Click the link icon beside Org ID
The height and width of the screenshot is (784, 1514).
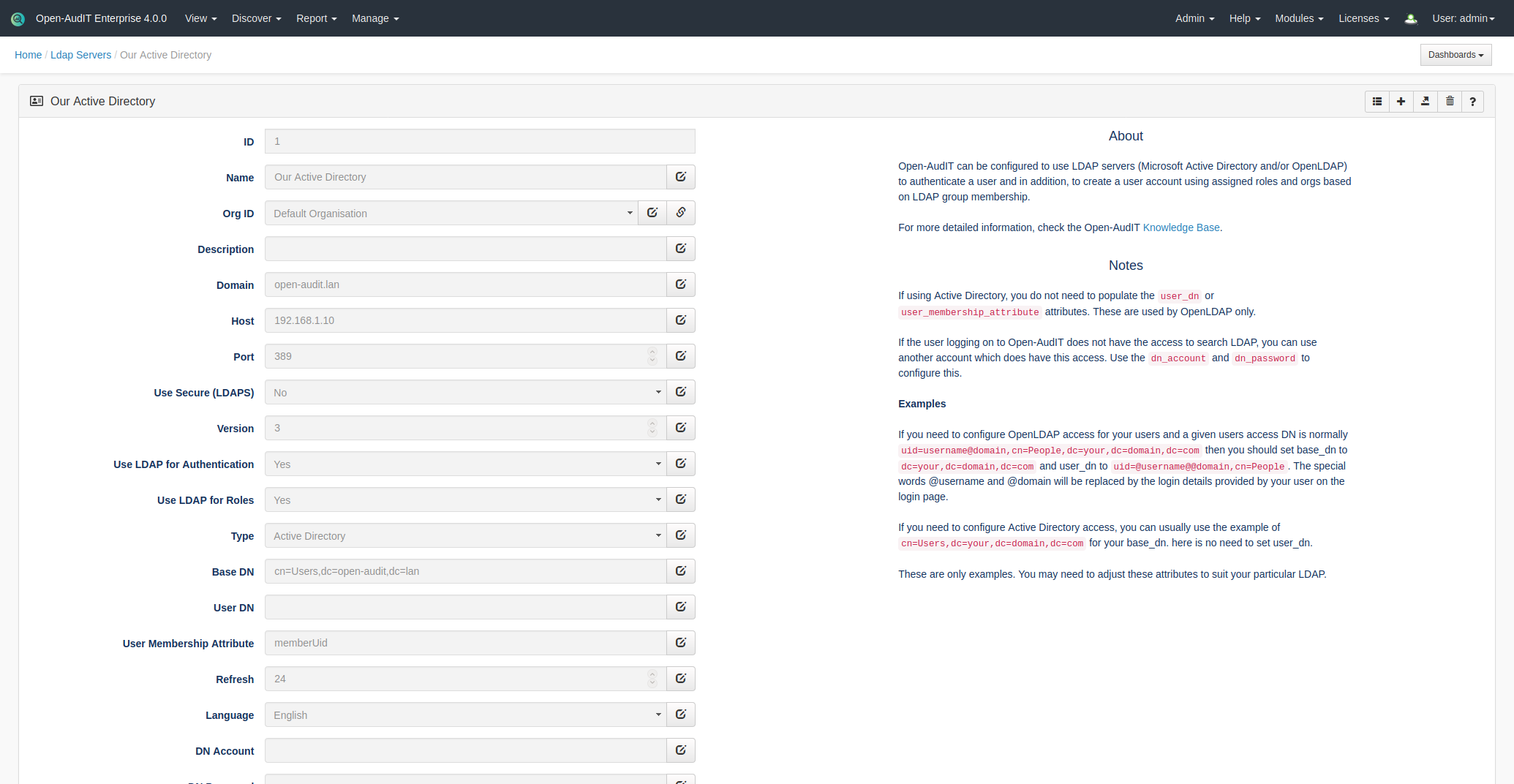pyautogui.click(x=680, y=212)
